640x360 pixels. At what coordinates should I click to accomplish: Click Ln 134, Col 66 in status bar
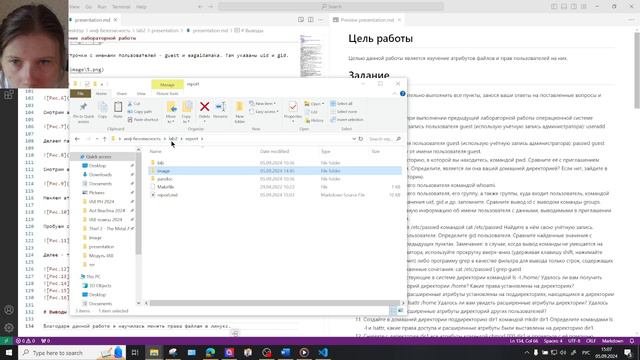(x=524, y=341)
